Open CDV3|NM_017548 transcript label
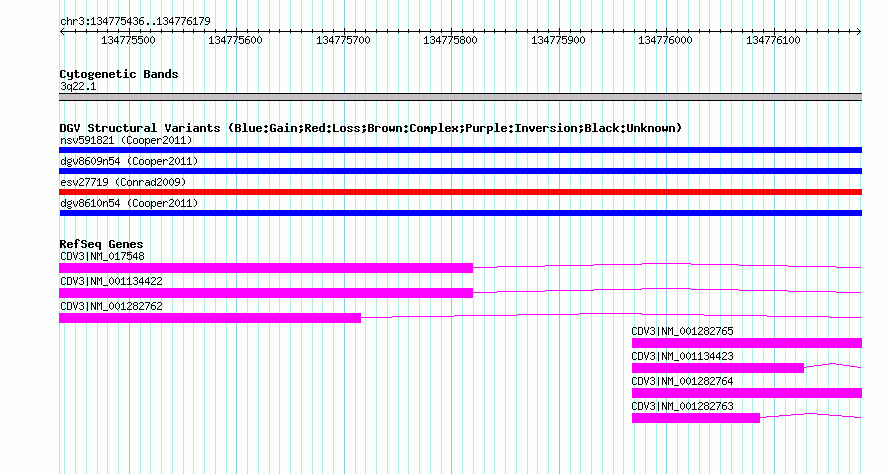 102,256
